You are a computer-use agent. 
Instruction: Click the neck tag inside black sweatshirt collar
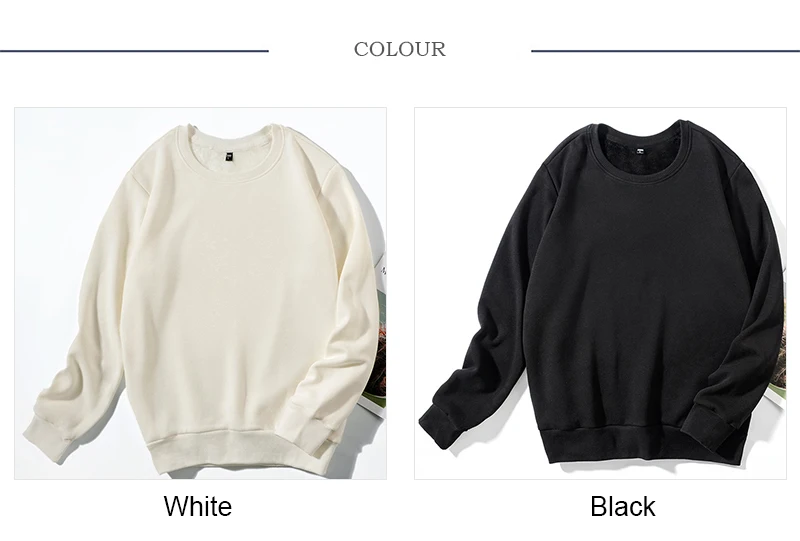pyautogui.click(x=640, y=150)
